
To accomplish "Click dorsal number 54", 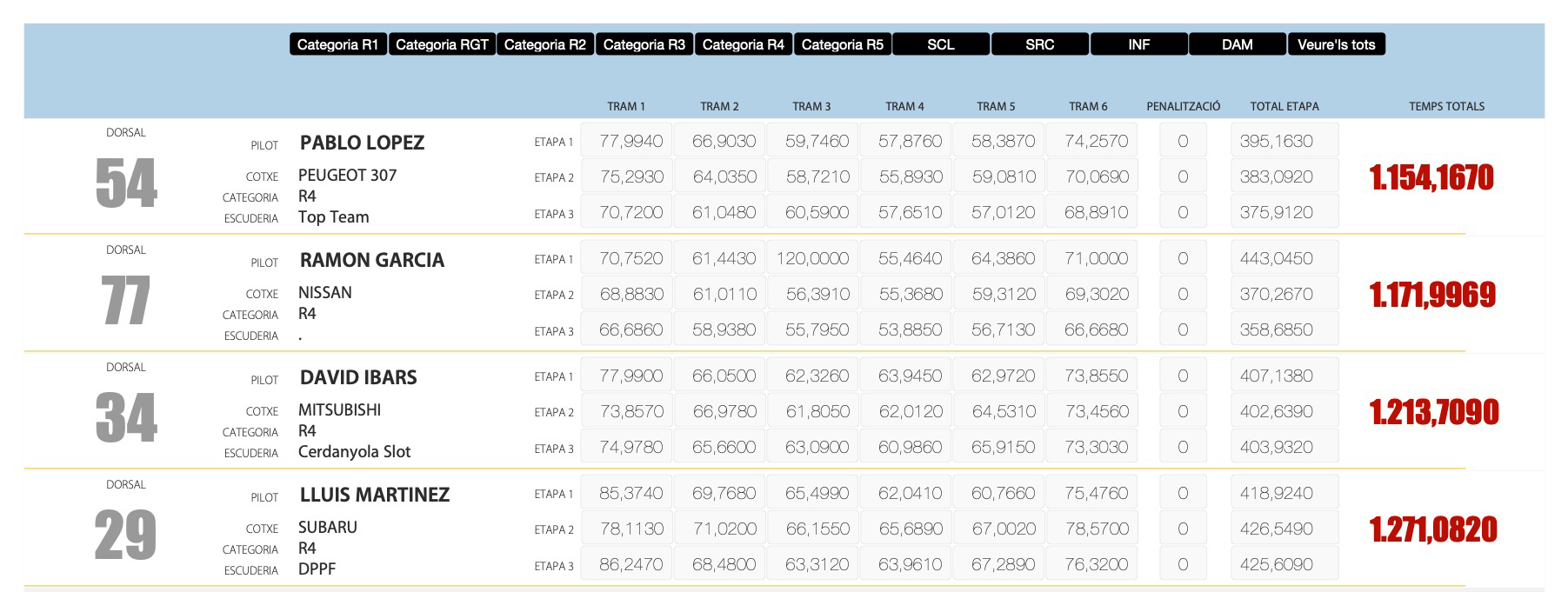I will pos(126,183).
